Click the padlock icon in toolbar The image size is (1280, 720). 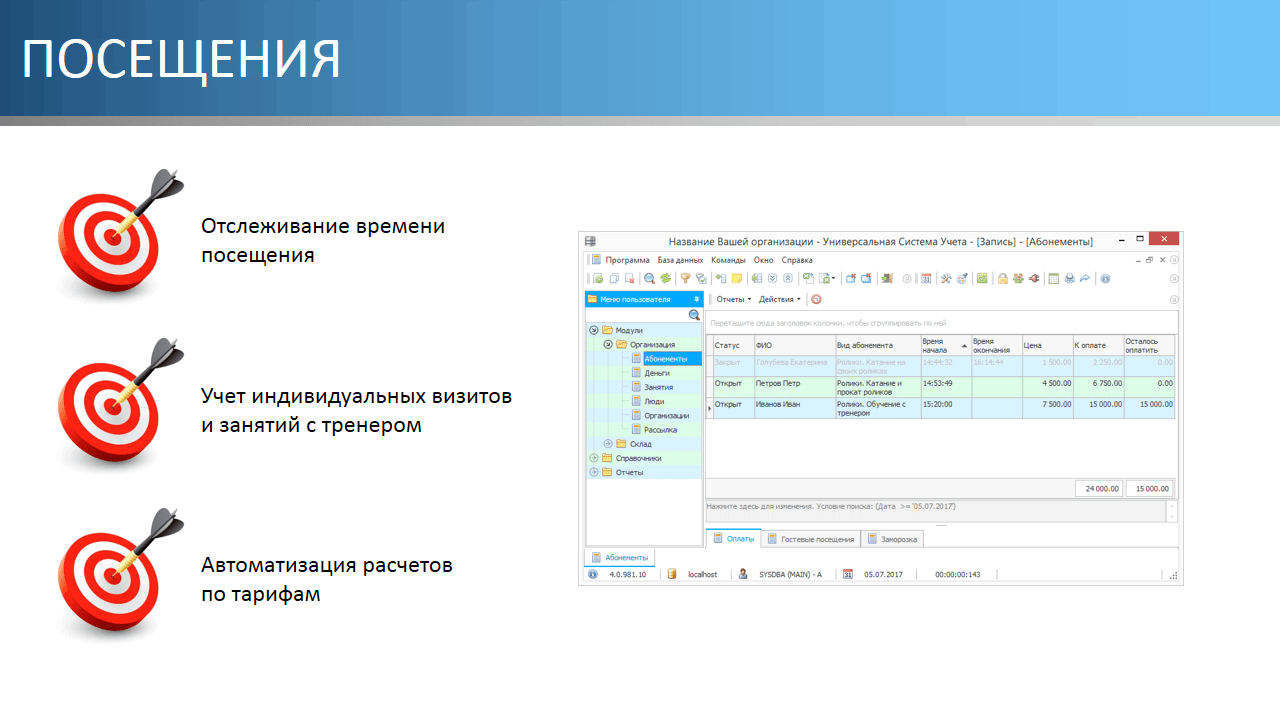pos(1003,278)
